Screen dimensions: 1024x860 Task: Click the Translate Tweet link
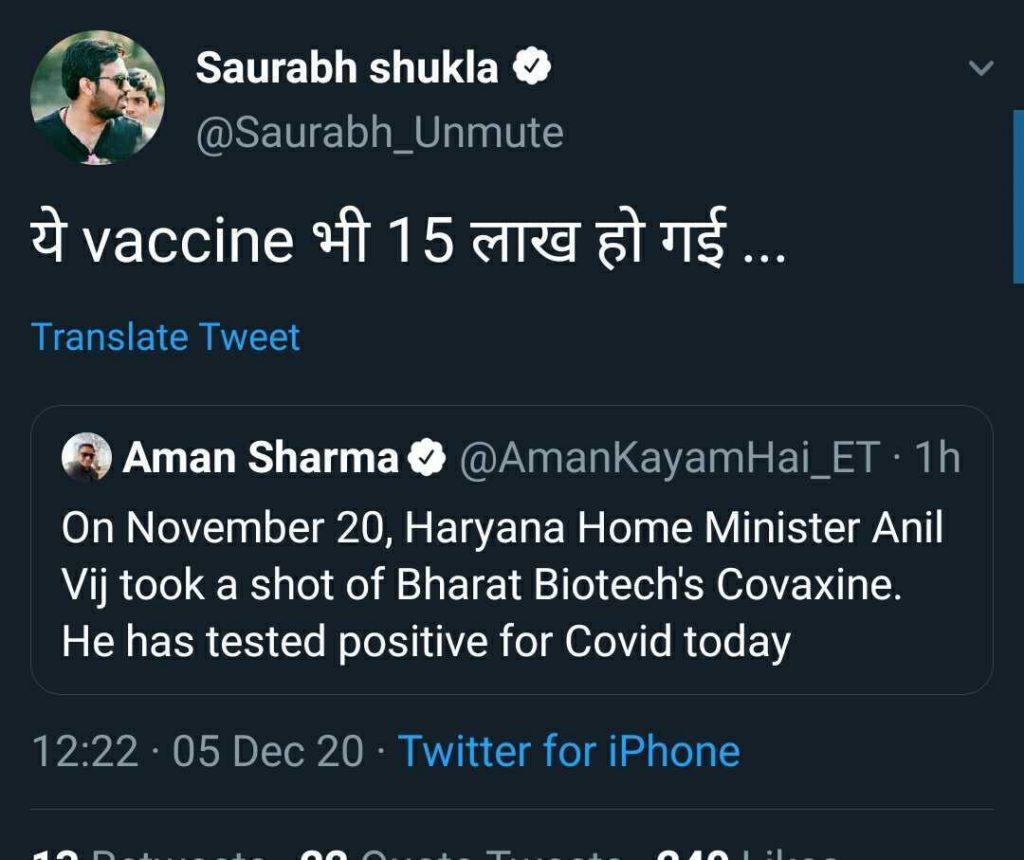(x=165, y=337)
